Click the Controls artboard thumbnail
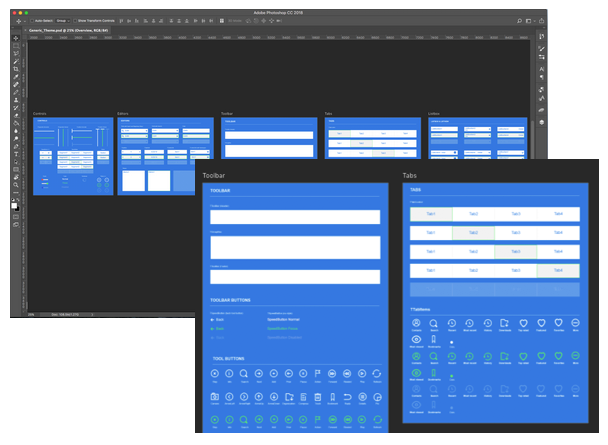Screen dimensions: 608x445 click(x=72, y=157)
